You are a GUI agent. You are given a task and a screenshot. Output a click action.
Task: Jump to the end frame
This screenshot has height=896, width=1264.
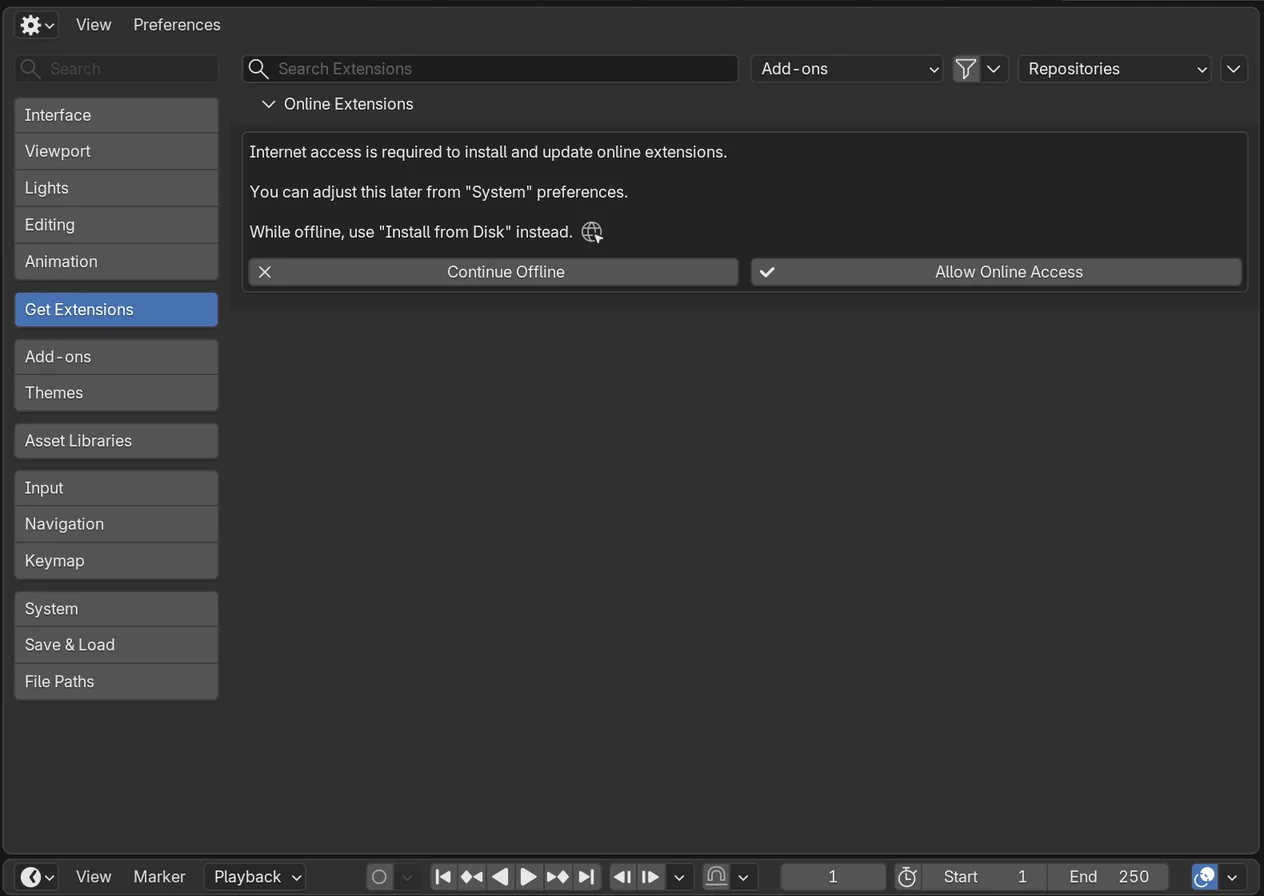[x=586, y=877]
